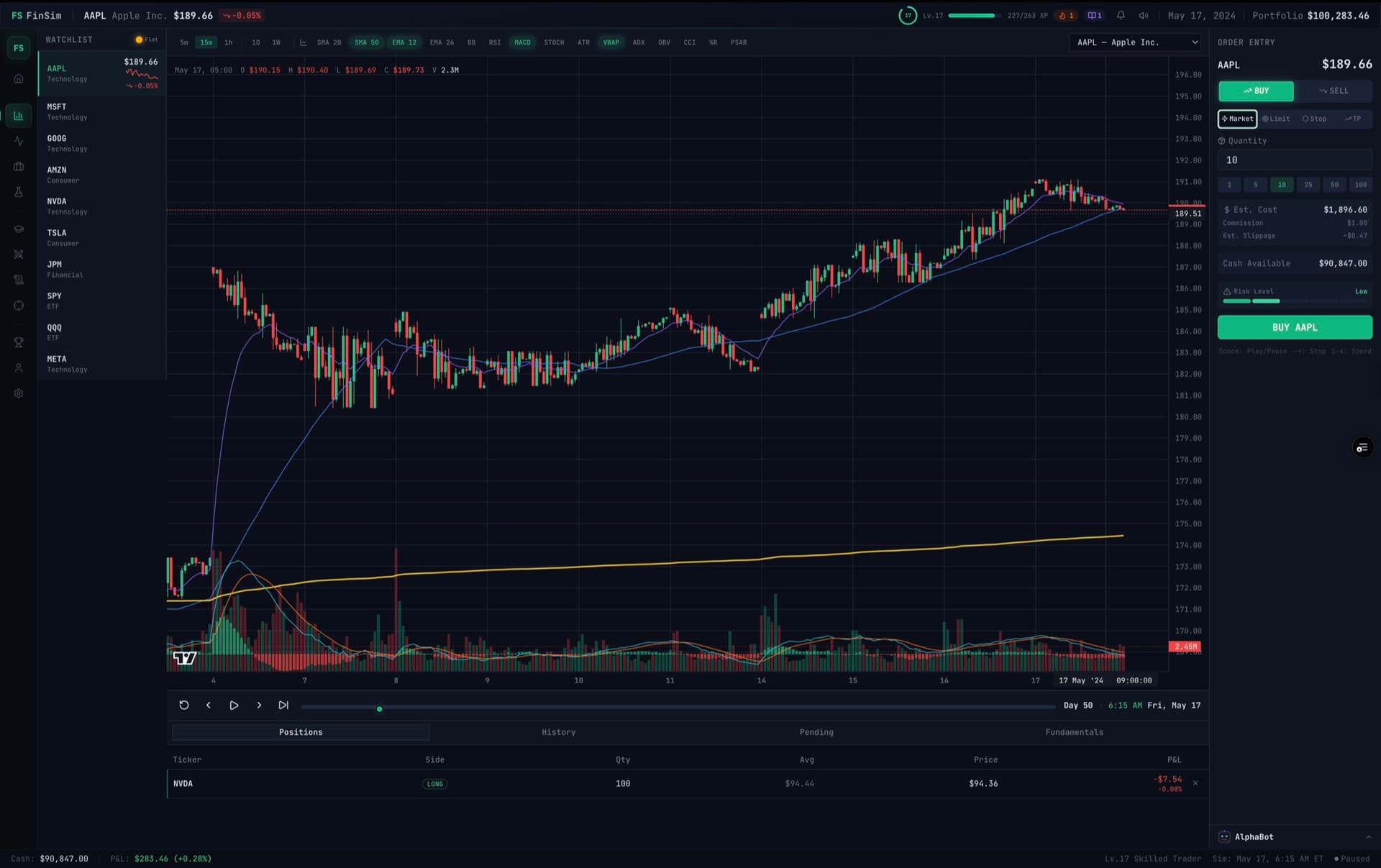Image resolution: width=1381 pixels, height=868 pixels.
Task: Open the flask lab sidebar icon
Action: (x=19, y=192)
